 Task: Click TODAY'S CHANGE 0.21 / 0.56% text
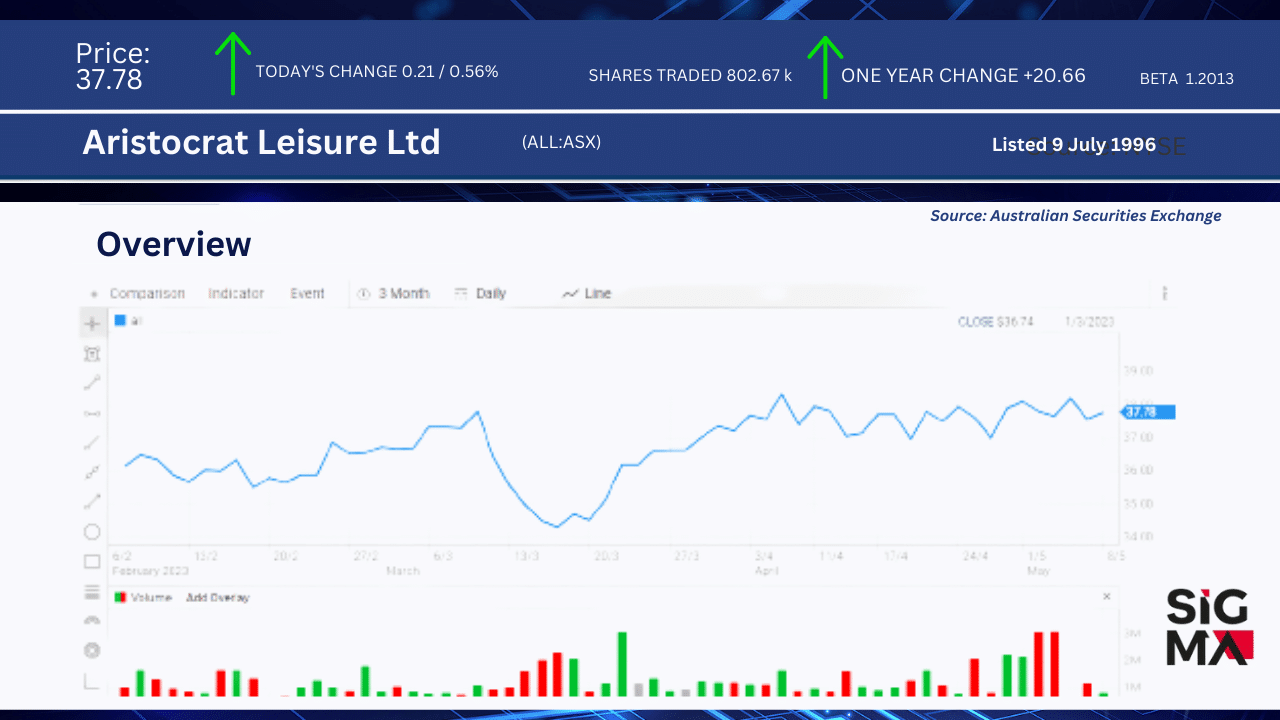coord(377,72)
